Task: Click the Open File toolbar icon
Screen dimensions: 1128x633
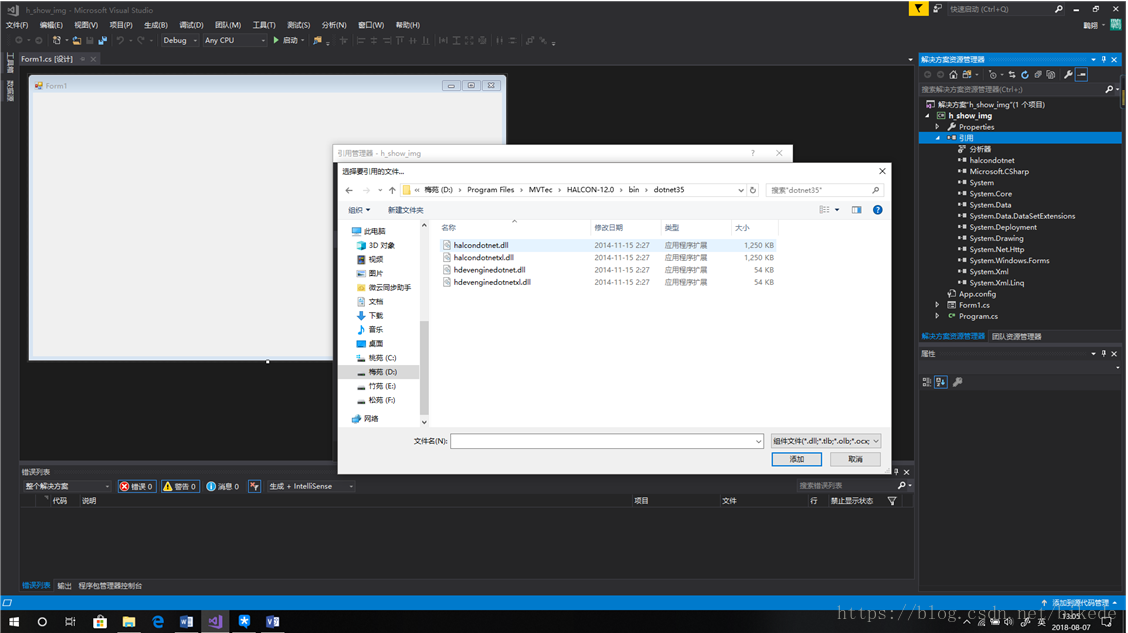Action: click(x=76, y=40)
